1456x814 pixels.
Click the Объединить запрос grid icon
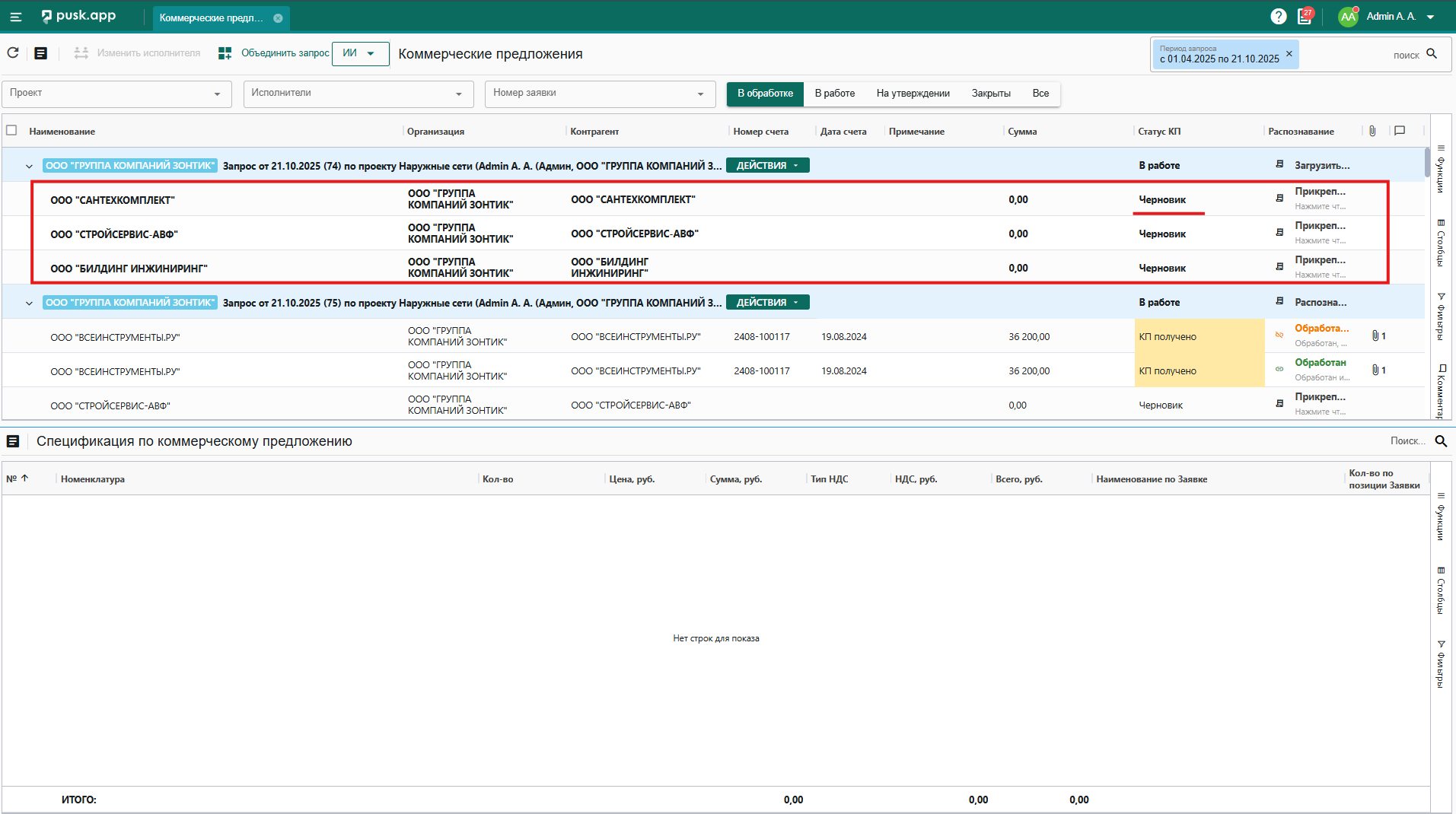pos(225,53)
